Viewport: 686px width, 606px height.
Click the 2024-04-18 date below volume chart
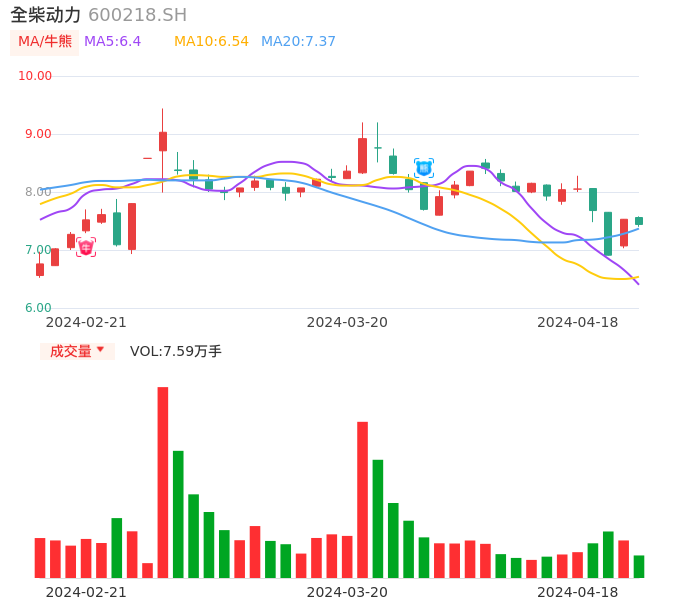(577, 592)
